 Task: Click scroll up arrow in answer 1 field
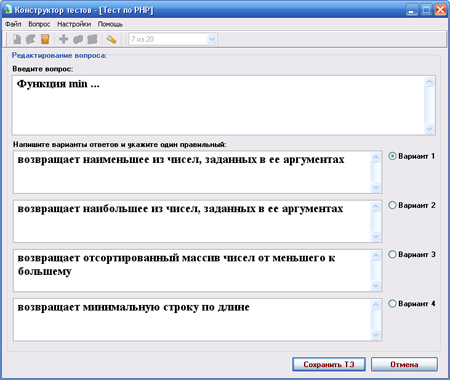coord(376,157)
